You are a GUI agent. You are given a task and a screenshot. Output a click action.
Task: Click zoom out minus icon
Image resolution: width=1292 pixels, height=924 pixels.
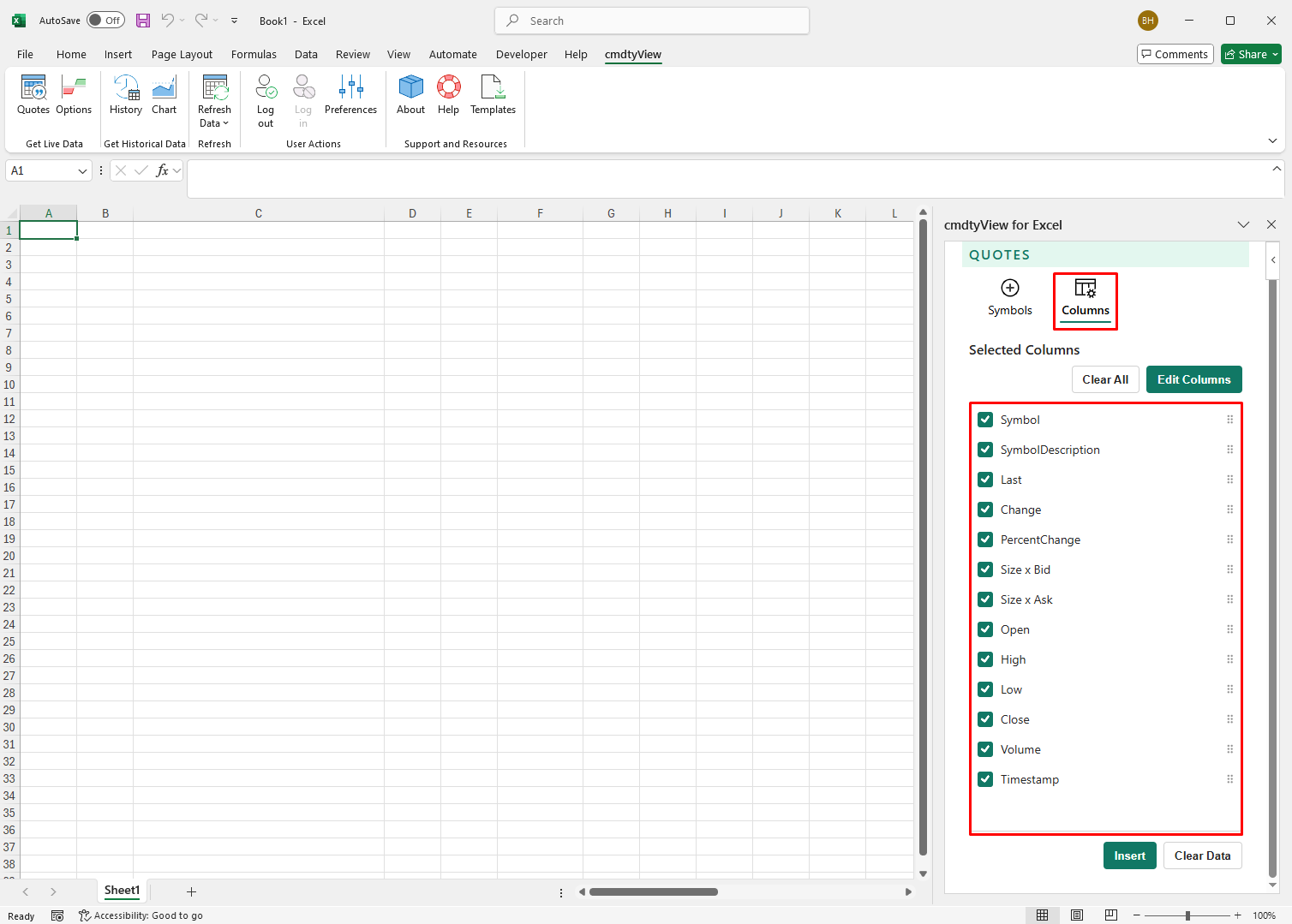click(x=1137, y=915)
